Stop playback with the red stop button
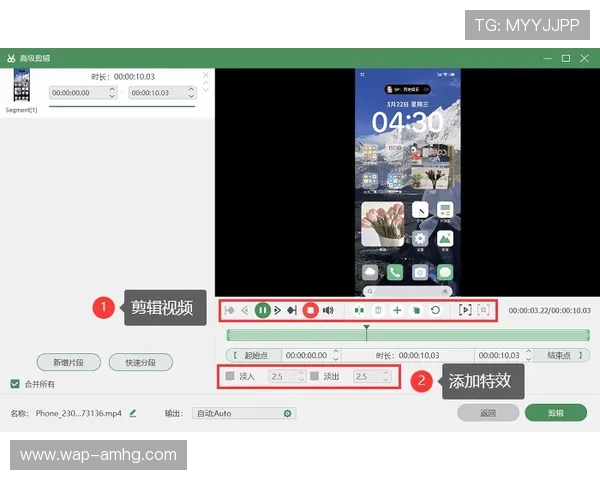This screenshot has height=480, width=600. pos(310,310)
